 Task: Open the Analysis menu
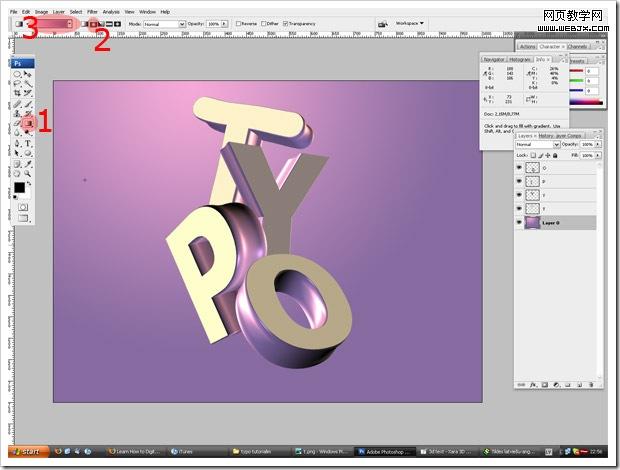coord(111,12)
